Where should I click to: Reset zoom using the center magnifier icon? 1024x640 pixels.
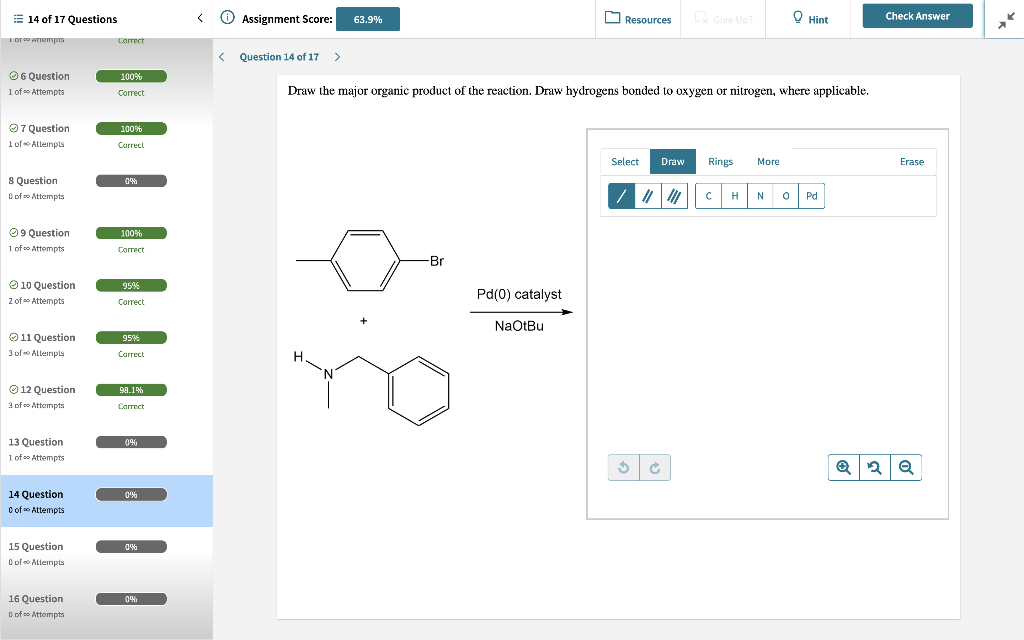pyautogui.click(x=874, y=467)
